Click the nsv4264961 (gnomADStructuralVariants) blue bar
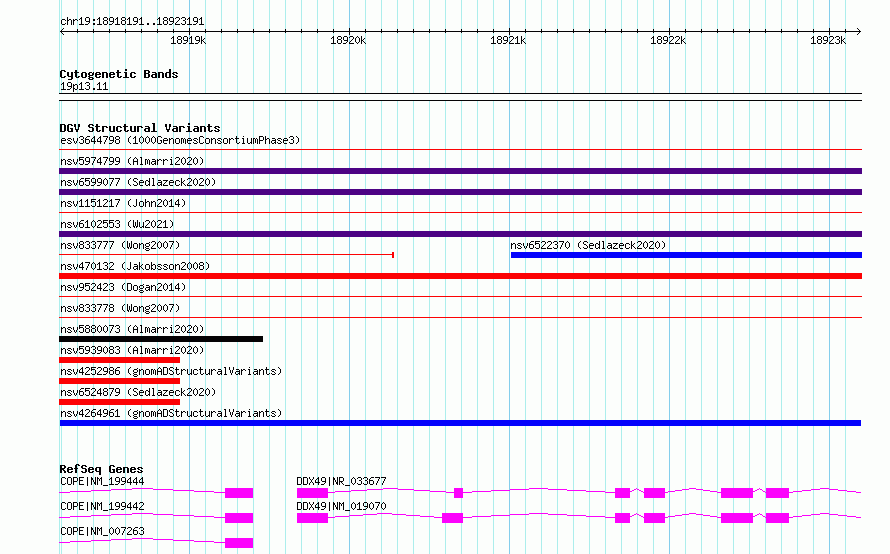 pyautogui.click(x=460, y=423)
